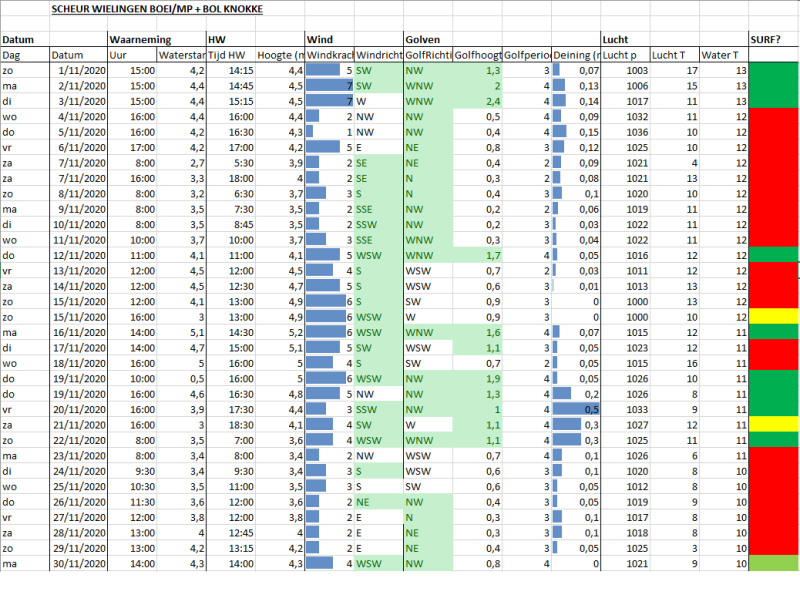The image size is (800, 615).
Task: Select air pressure 1033 cell
Action: [x=625, y=409]
